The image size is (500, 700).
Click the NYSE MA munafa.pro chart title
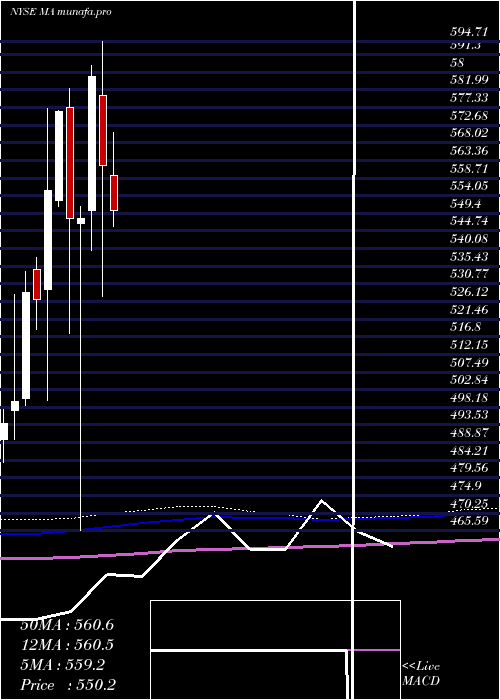[60, 12]
